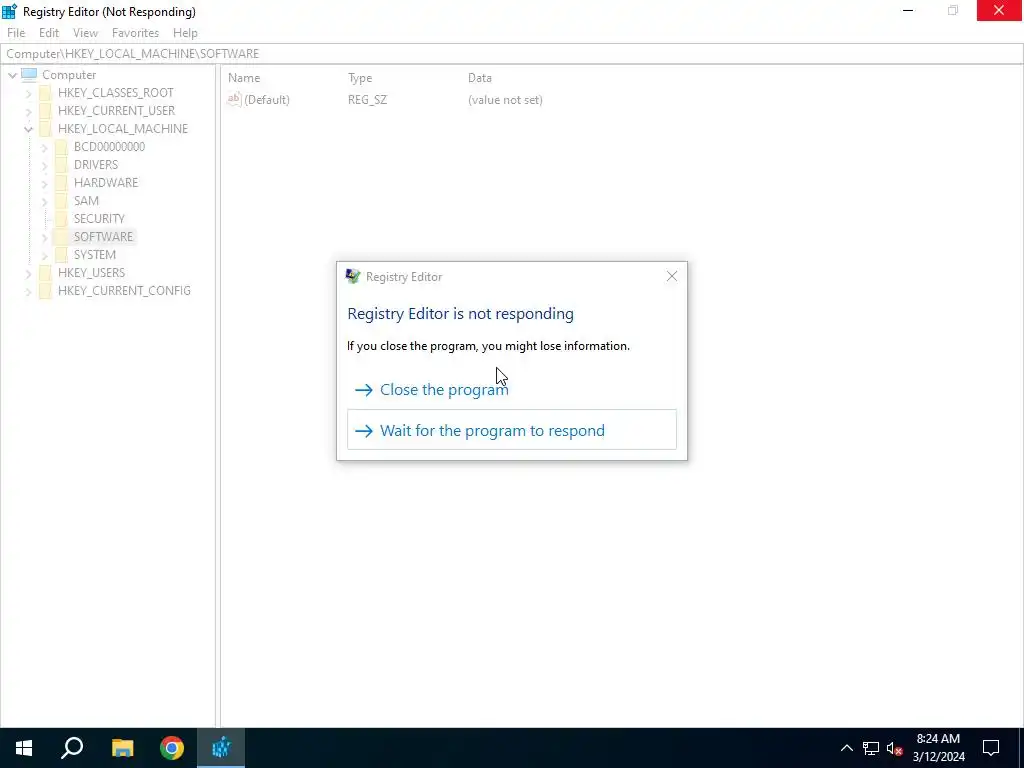Screen dimensions: 1024x768
Task: Open the Edit menu
Action: pos(49,33)
